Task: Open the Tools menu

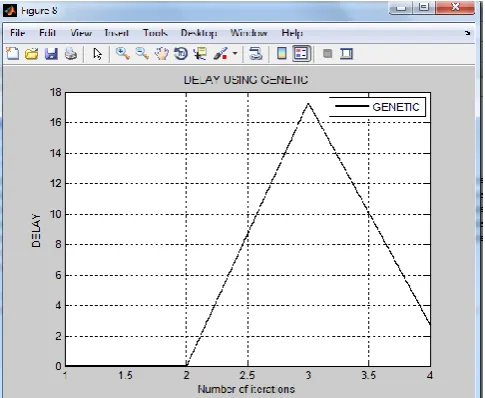Action: tap(155, 33)
